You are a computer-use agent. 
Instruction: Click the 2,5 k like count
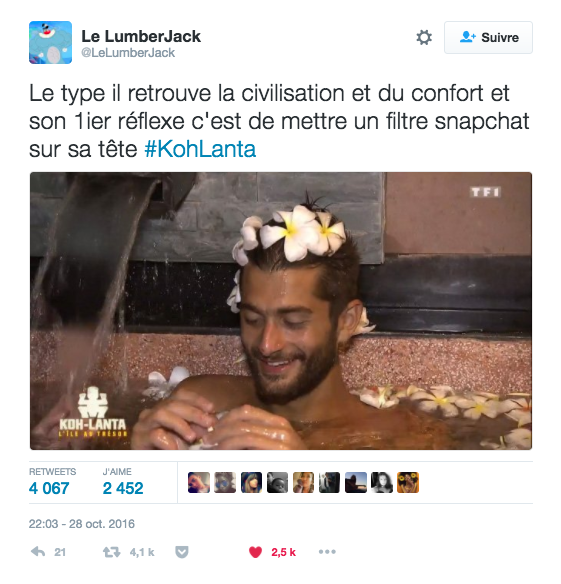tap(283, 552)
